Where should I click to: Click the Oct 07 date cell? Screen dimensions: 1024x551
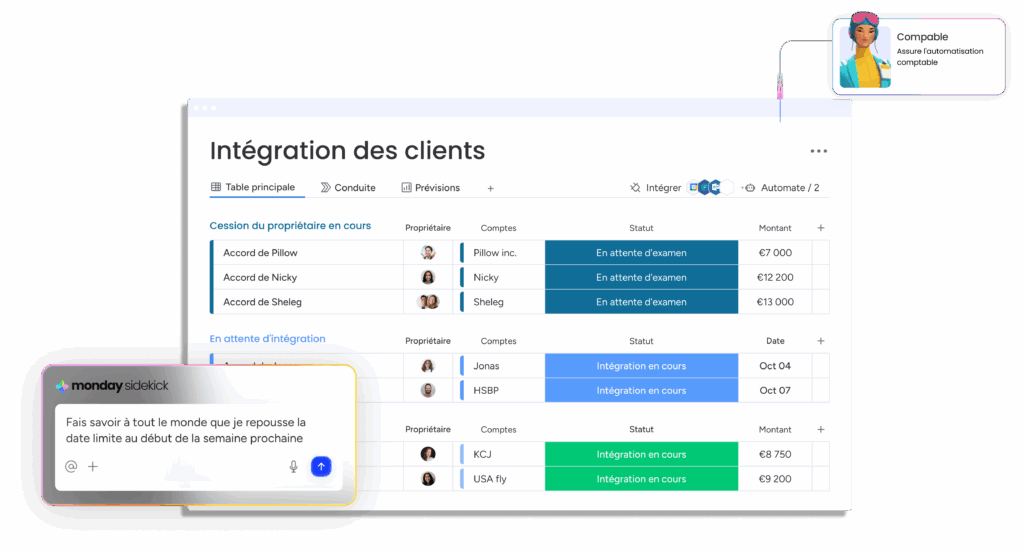[775, 390]
